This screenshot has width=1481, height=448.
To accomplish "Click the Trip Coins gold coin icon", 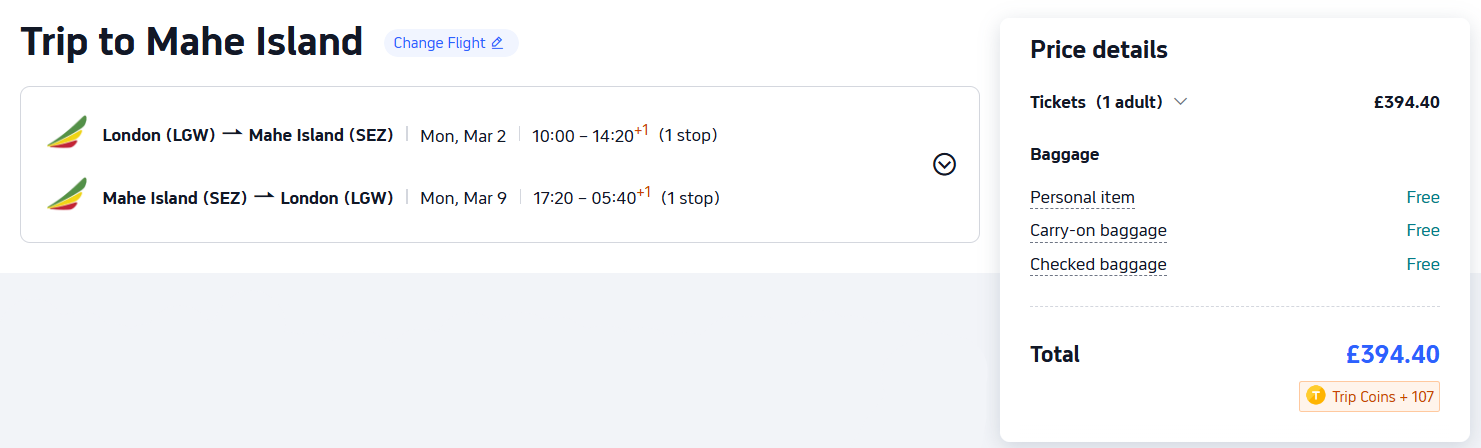I will click(1316, 397).
